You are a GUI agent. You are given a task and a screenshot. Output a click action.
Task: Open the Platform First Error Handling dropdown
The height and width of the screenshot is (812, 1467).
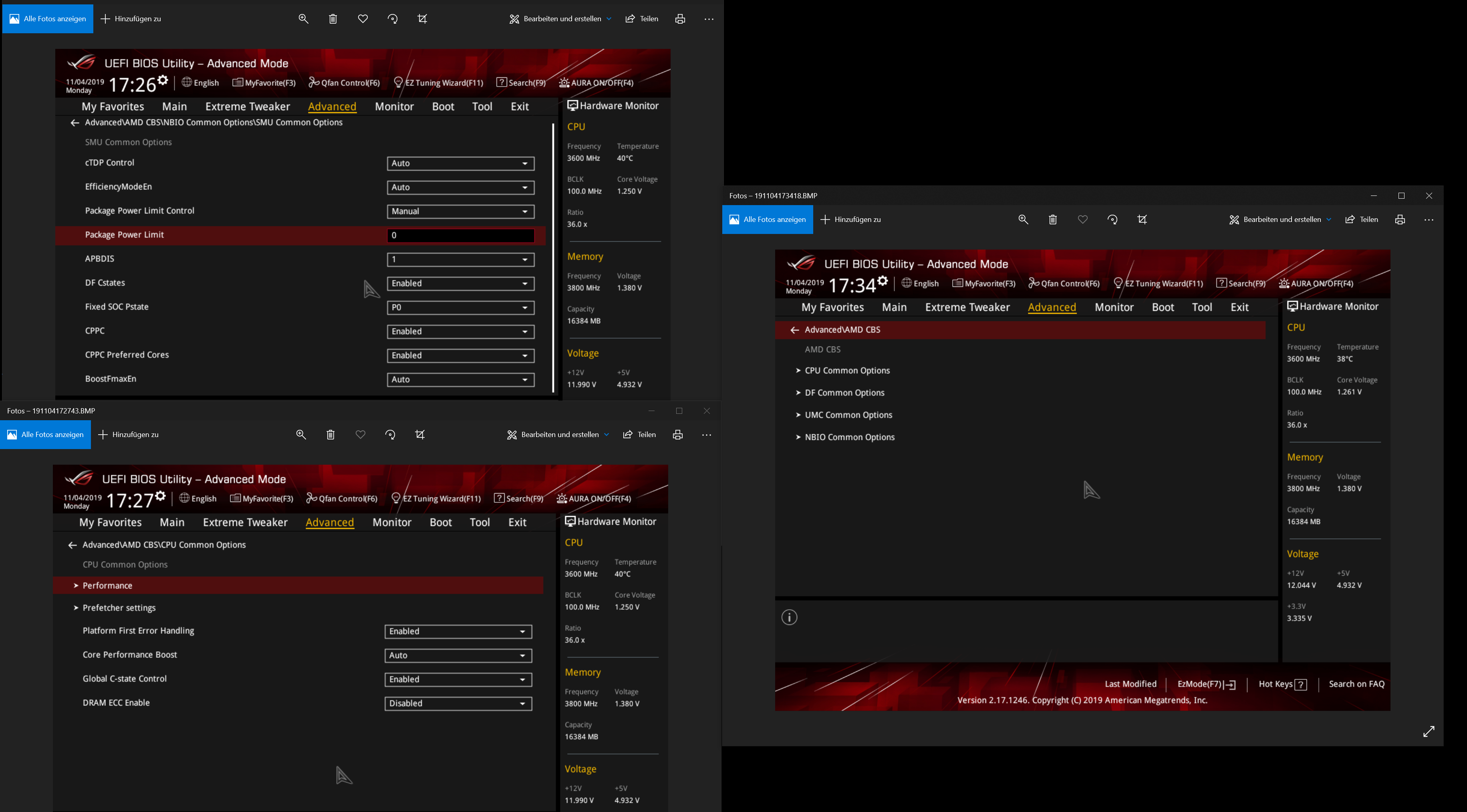(x=458, y=631)
